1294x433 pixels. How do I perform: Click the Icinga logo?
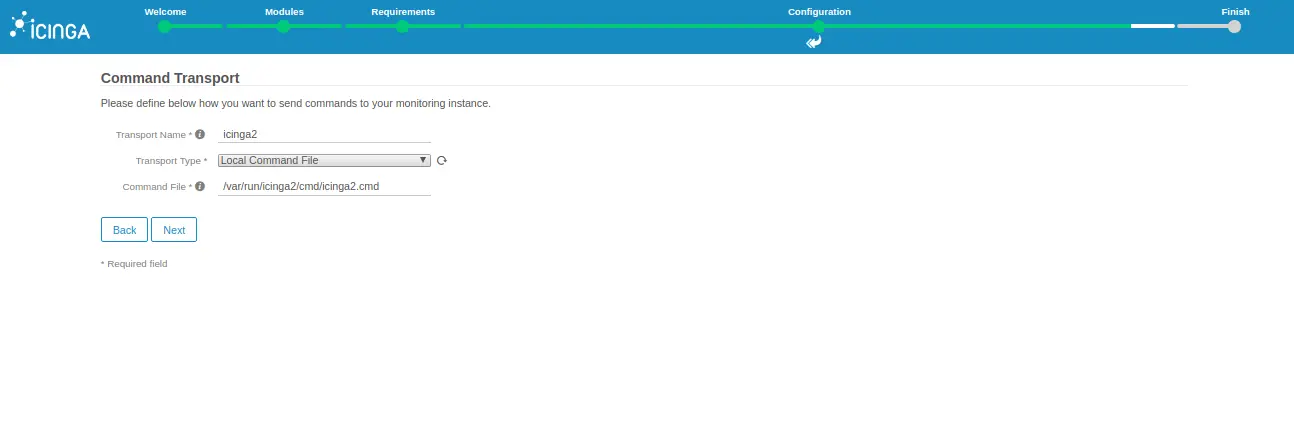[x=50, y=26]
